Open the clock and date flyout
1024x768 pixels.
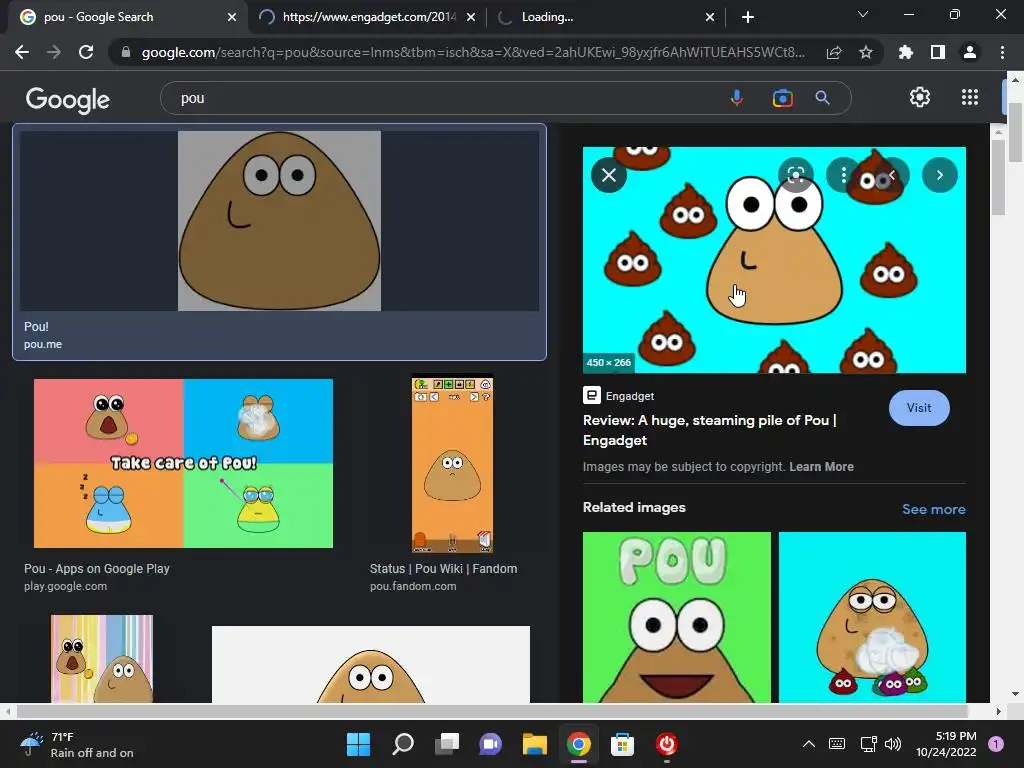tap(946, 744)
